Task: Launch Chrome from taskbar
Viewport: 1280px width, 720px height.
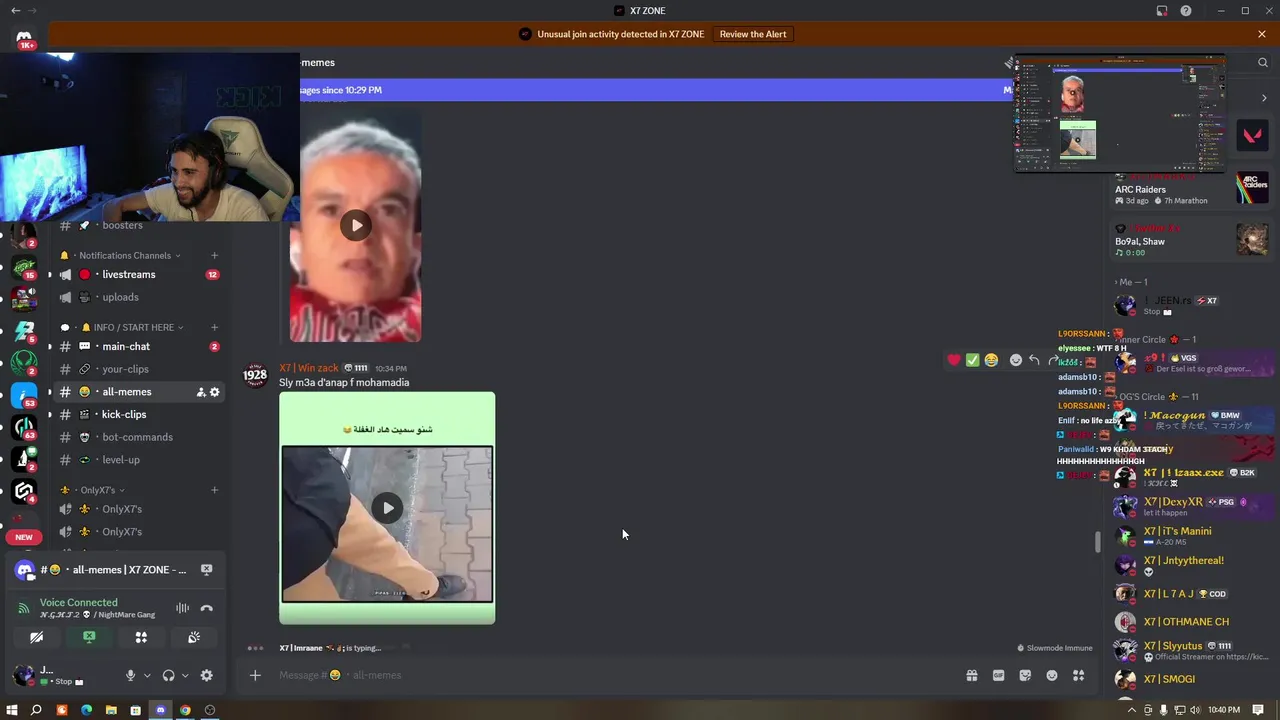Action: tap(185, 710)
